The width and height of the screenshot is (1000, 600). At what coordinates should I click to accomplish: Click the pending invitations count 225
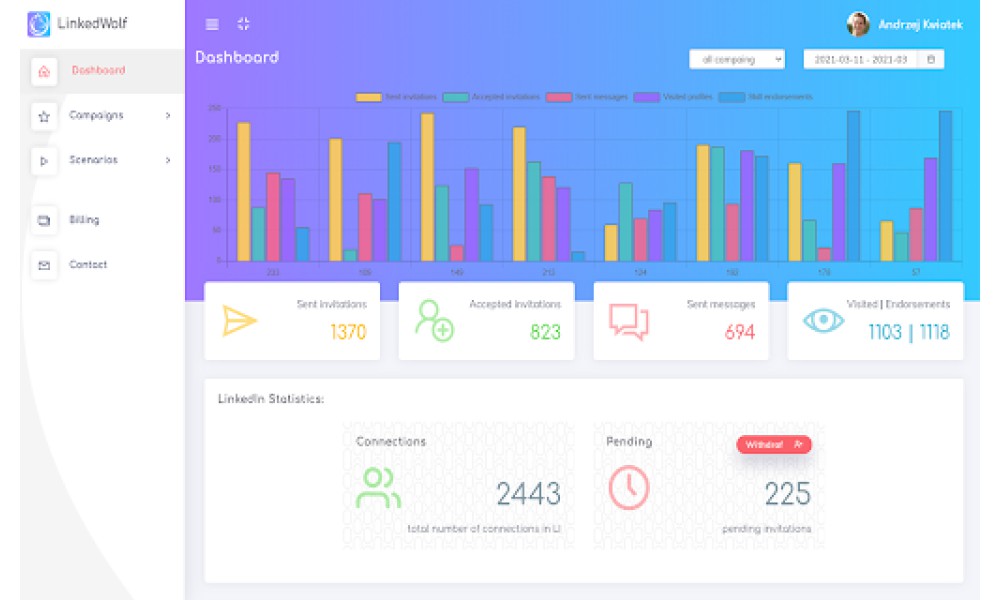[788, 494]
